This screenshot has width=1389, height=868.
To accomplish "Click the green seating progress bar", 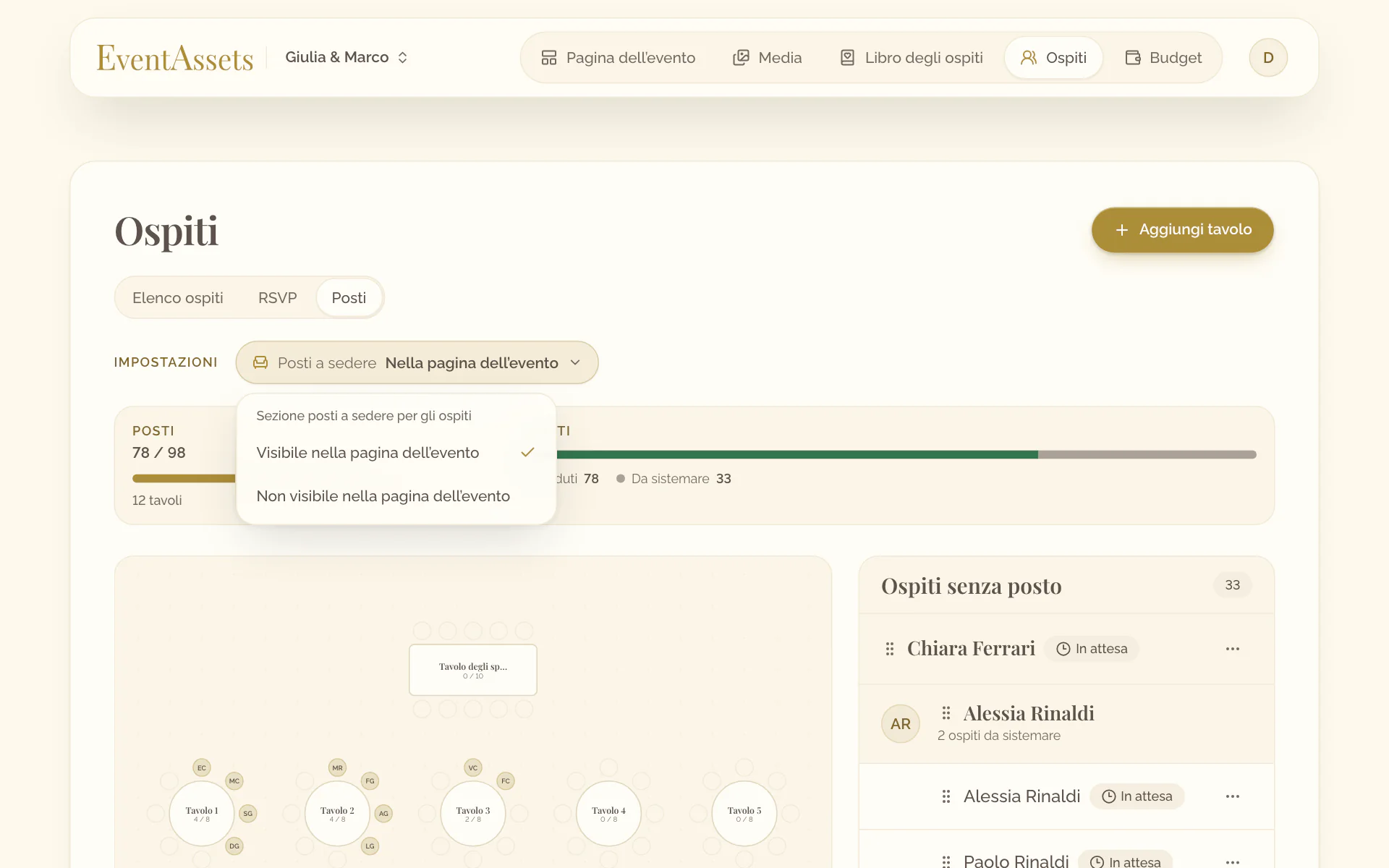I will point(796,454).
